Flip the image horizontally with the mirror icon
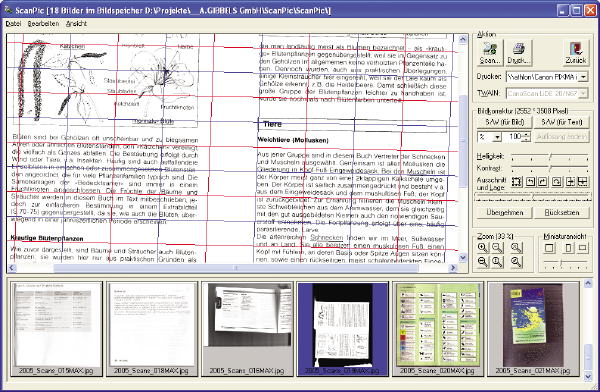The height and width of the screenshot is (392, 600). 571,182
